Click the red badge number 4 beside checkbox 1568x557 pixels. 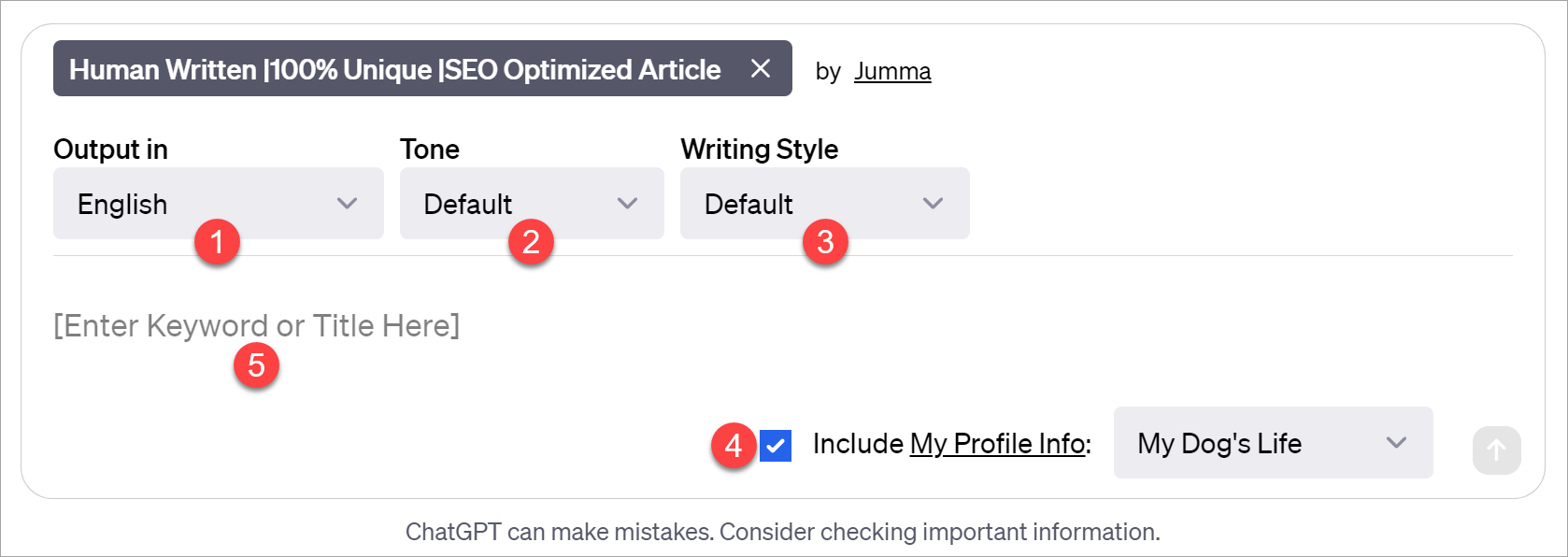pos(734,446)
